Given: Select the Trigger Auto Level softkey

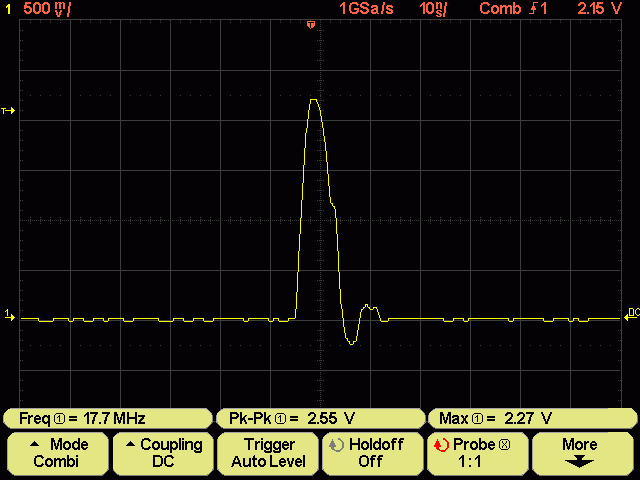Looking at the screenshot, I should point(268,453).
